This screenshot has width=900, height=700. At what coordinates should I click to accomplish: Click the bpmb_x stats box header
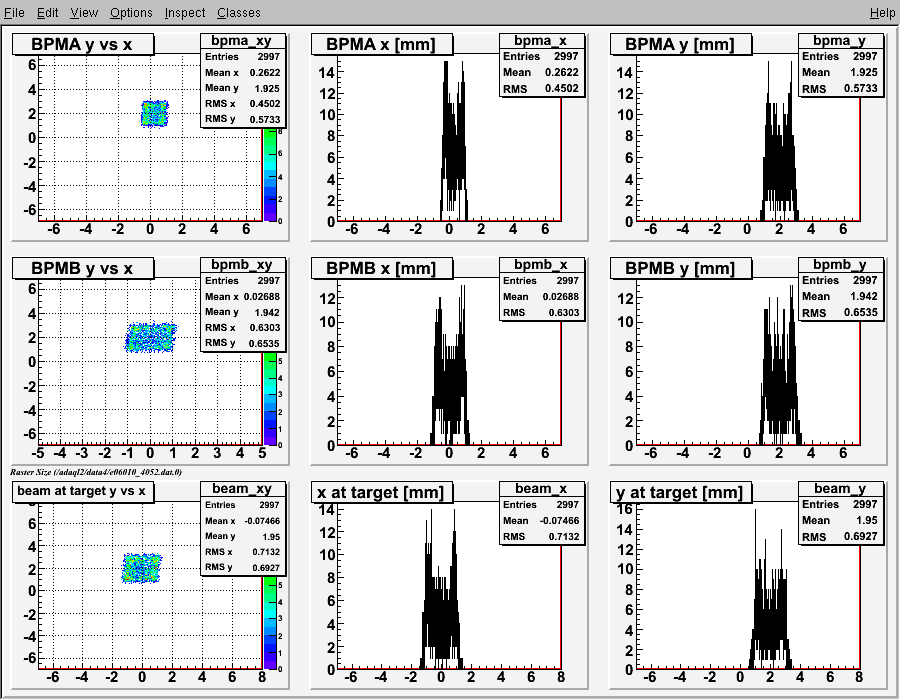tap(541, 265)
